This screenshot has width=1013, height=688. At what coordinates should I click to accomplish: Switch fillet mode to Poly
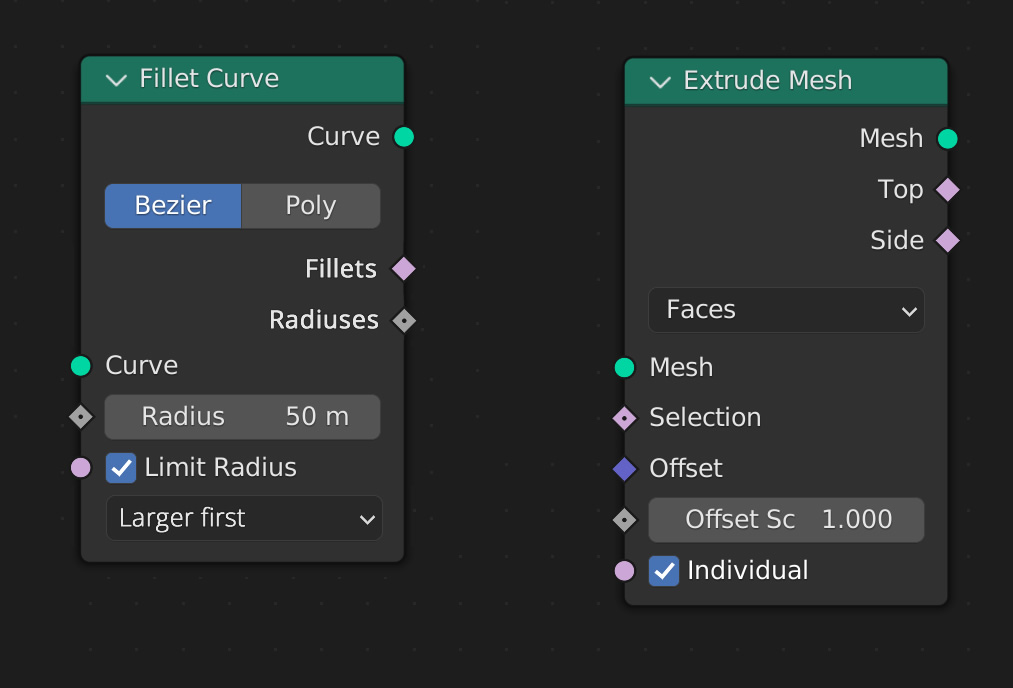tap(311, 206)
